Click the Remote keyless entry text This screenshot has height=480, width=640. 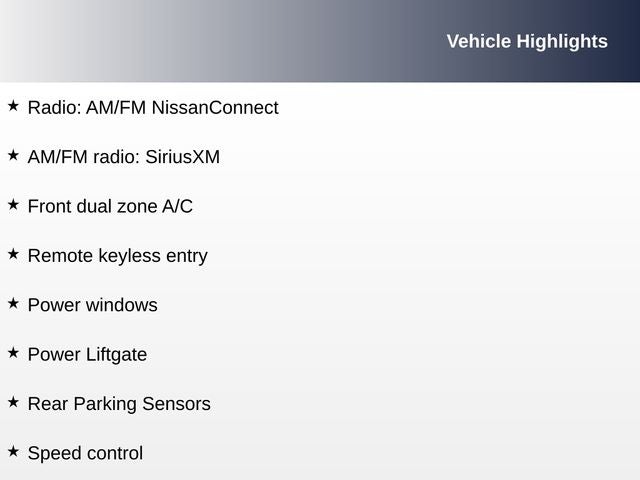[117, 255]
